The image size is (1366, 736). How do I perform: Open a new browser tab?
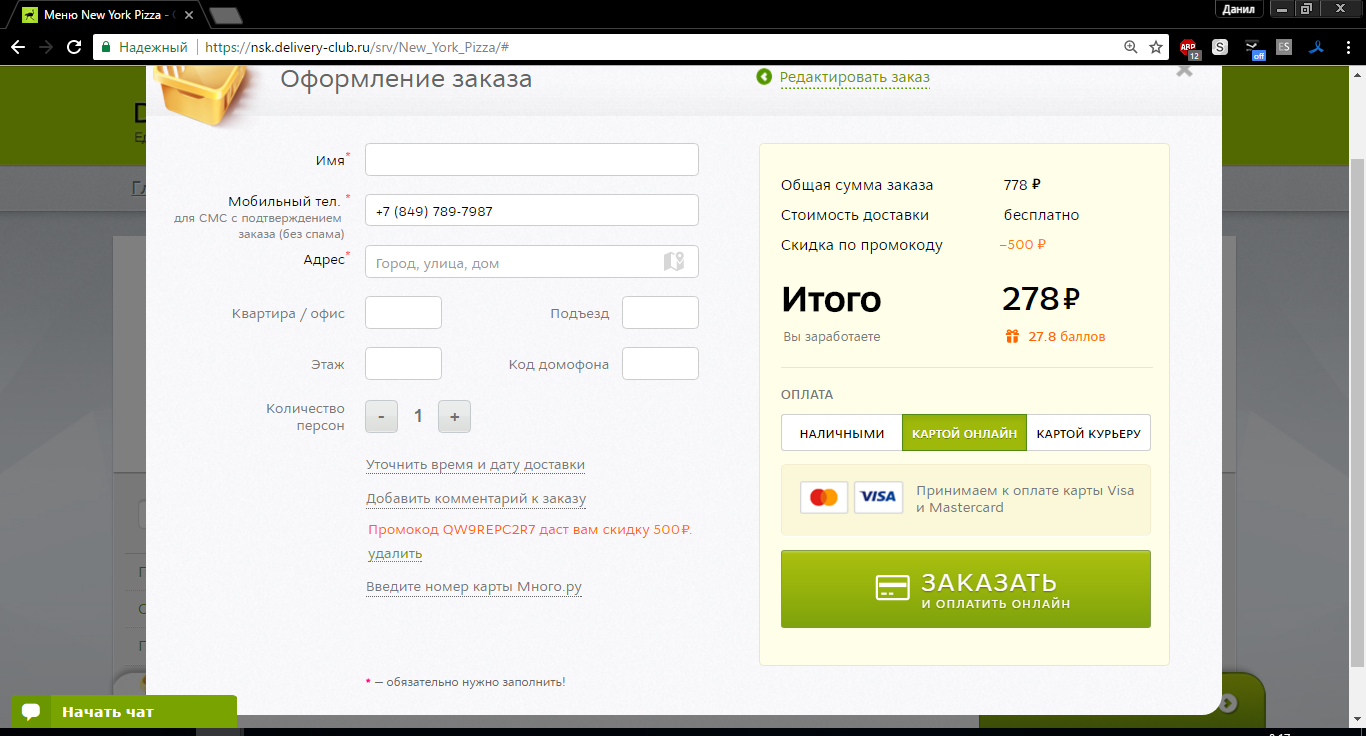click(226, 16)
